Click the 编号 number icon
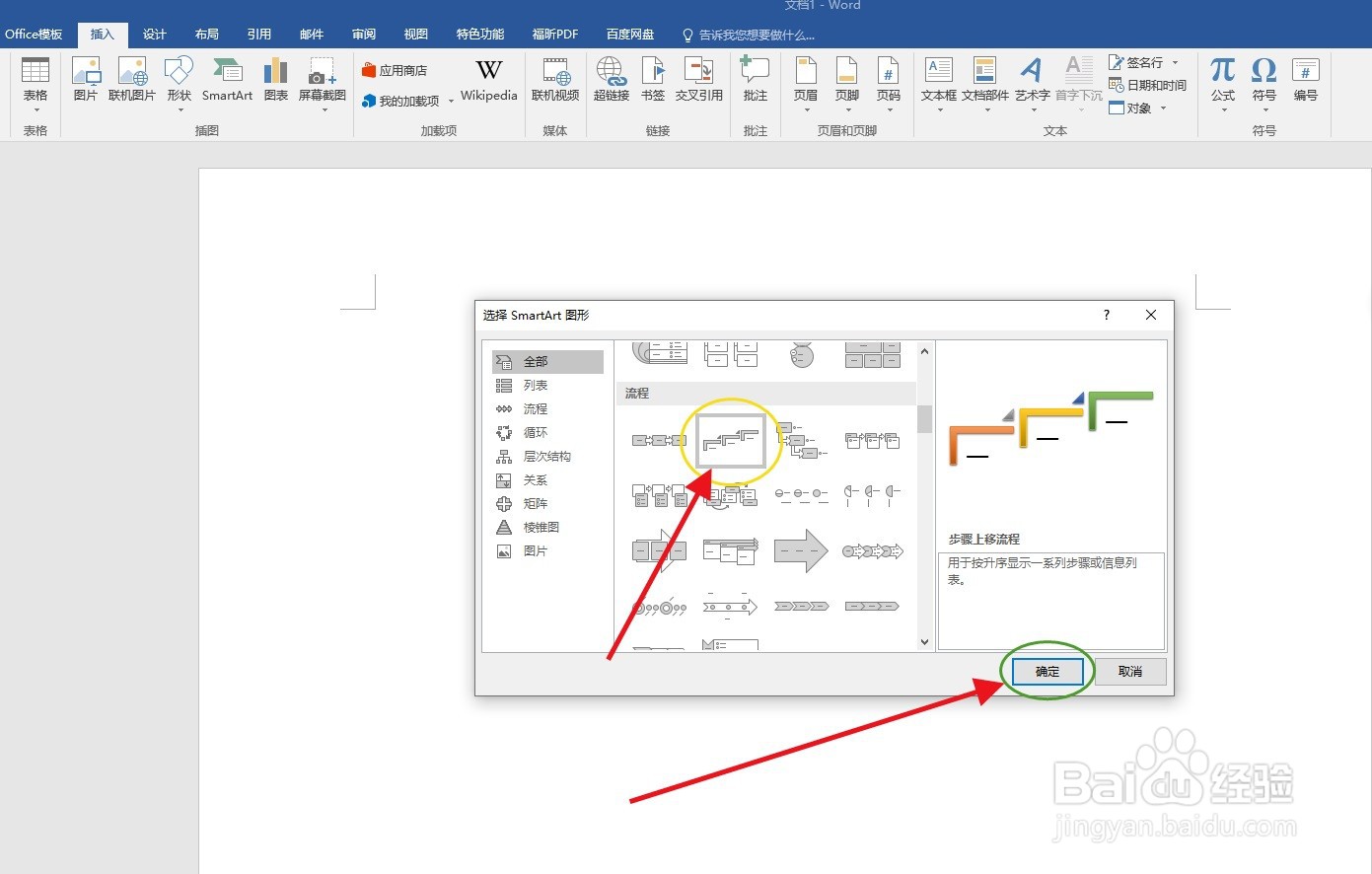This screenshot has height=874, width=1372. (1305, 79)
